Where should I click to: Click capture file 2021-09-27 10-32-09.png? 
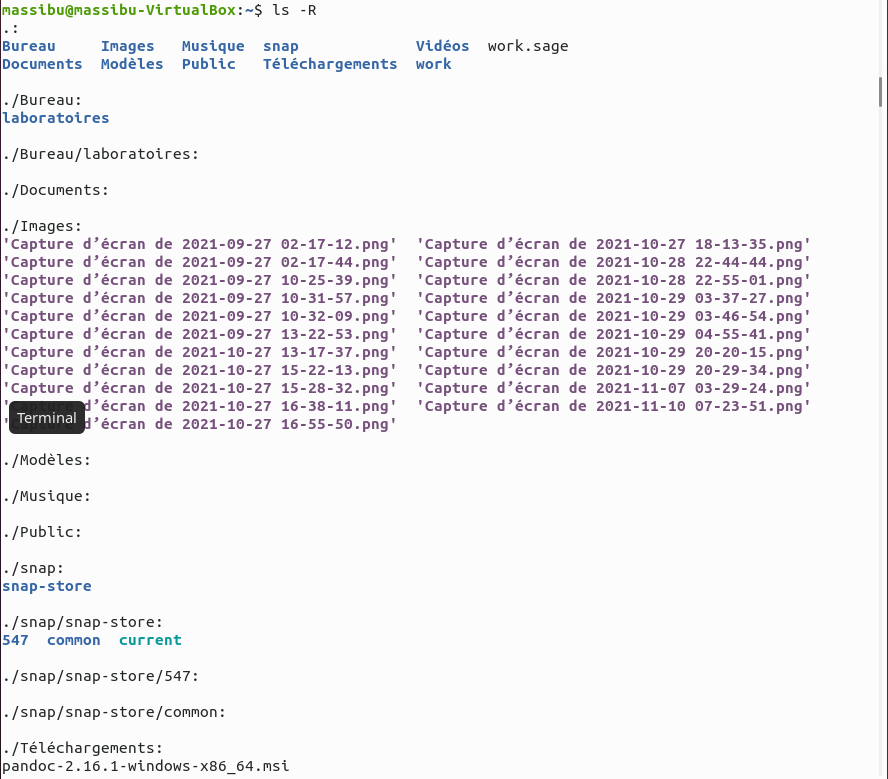[199, 316]
